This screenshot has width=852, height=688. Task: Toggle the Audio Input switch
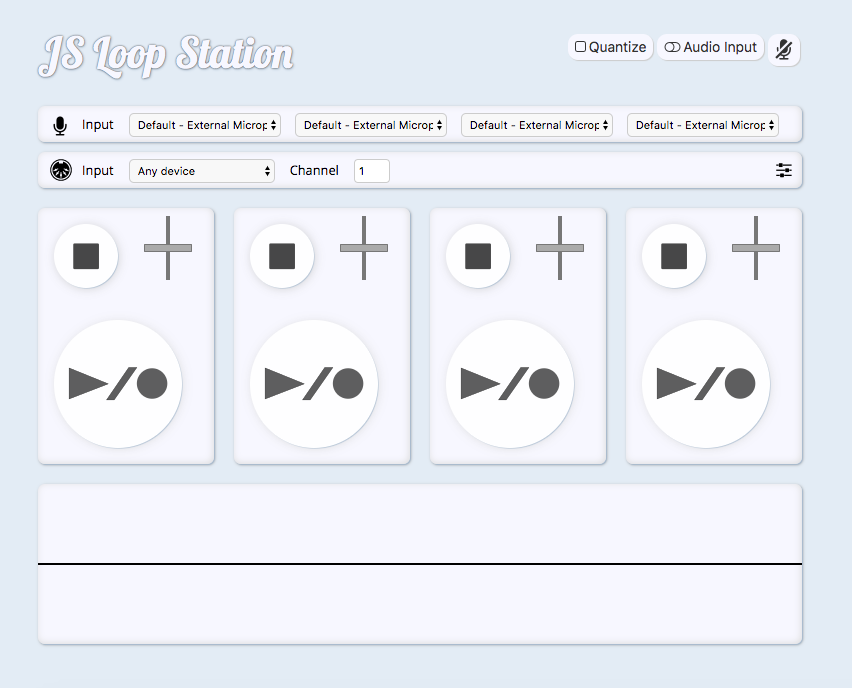coord(672,47)
